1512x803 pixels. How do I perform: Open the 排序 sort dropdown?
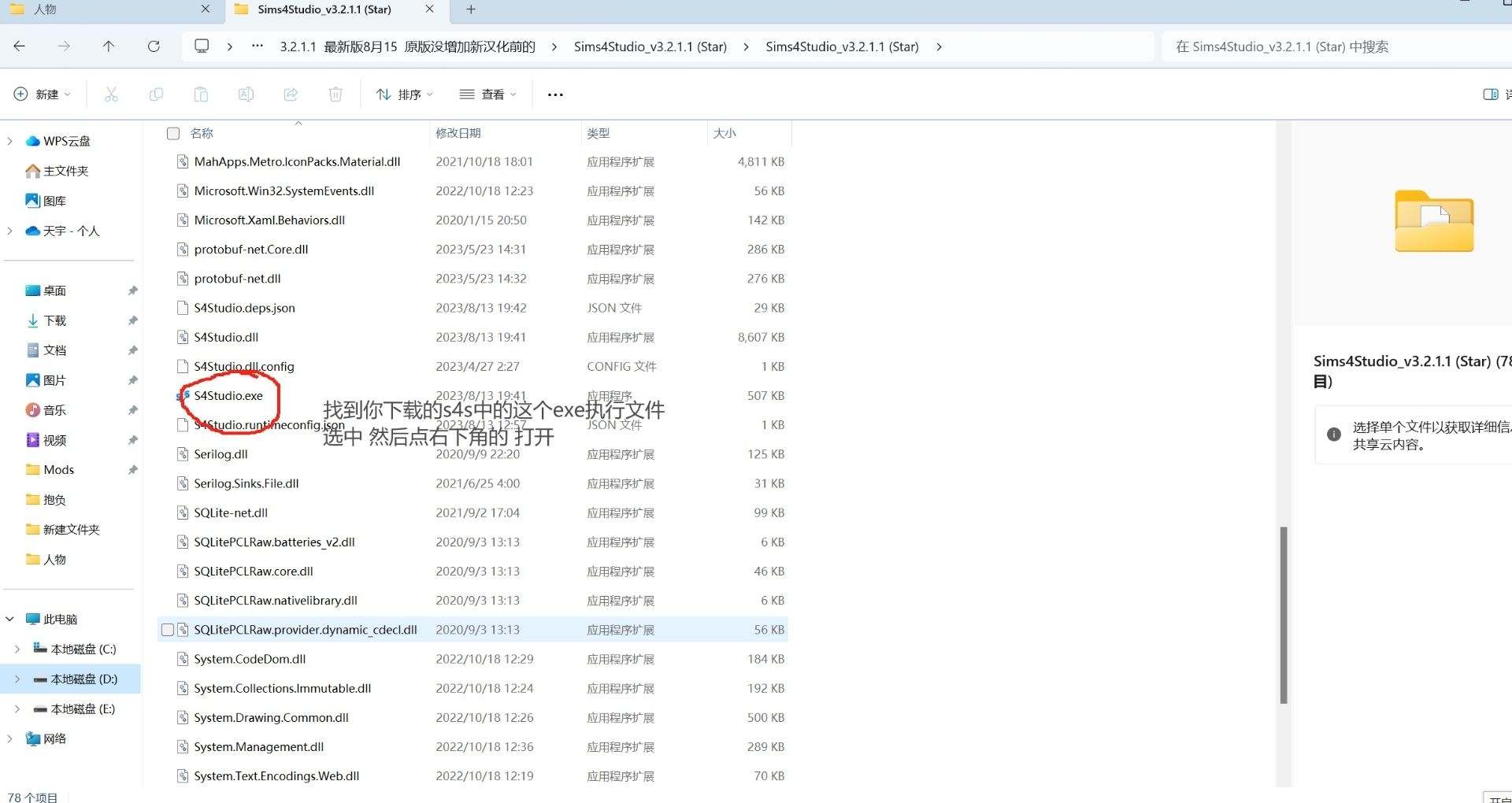405,94
